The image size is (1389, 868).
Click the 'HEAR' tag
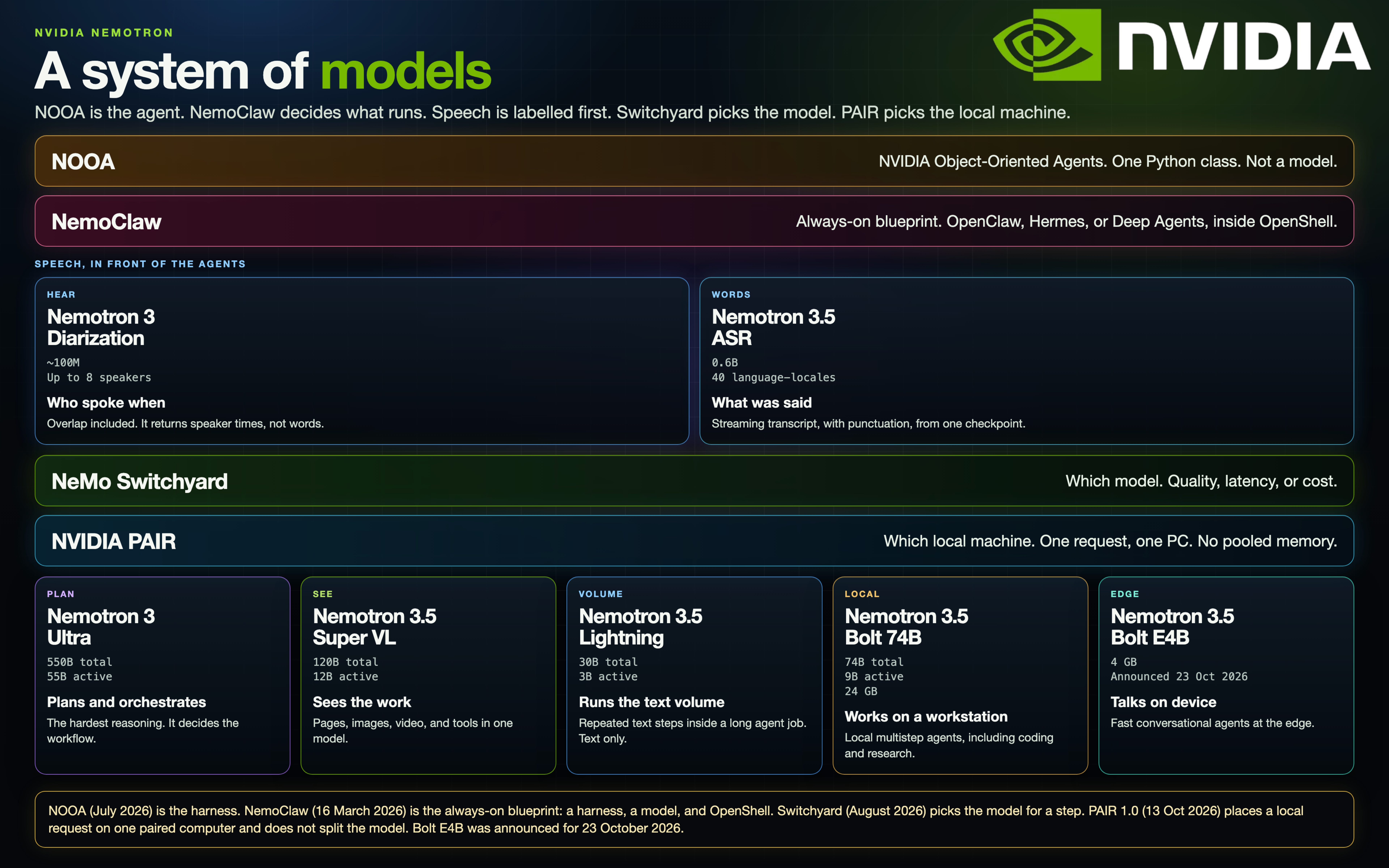(61, 295)
